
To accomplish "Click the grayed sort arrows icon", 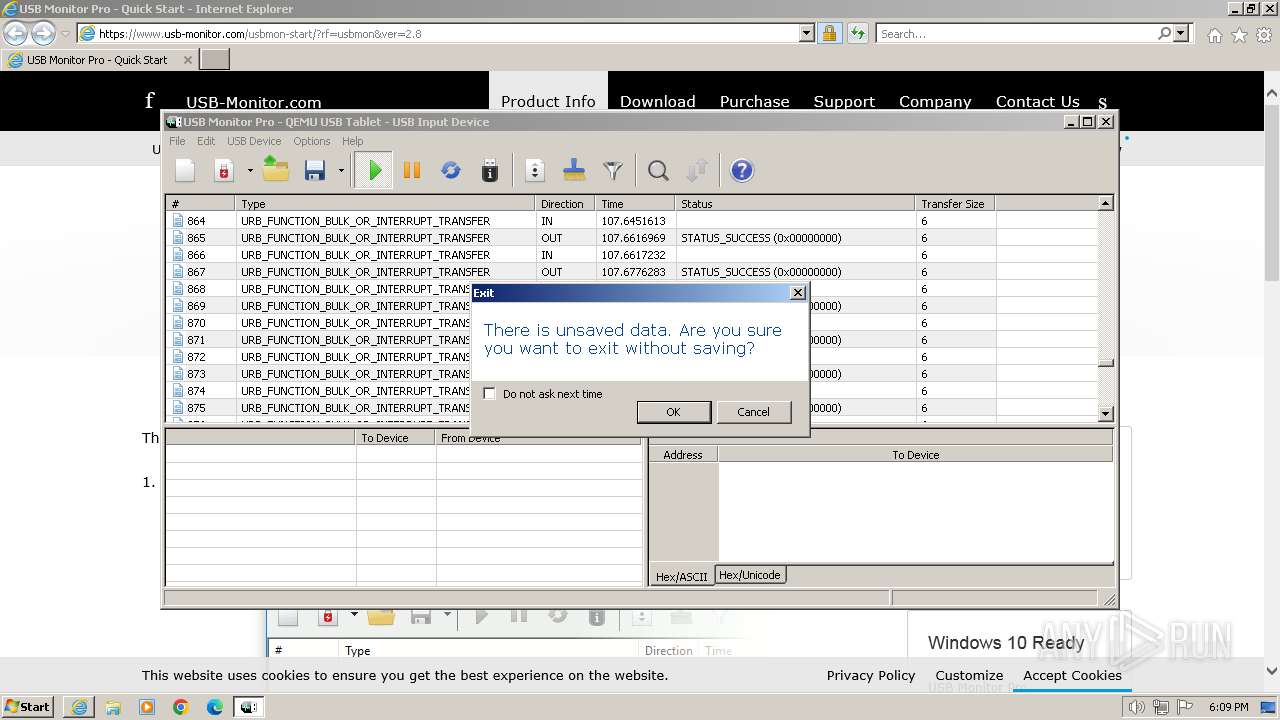I will pos(697,171).
